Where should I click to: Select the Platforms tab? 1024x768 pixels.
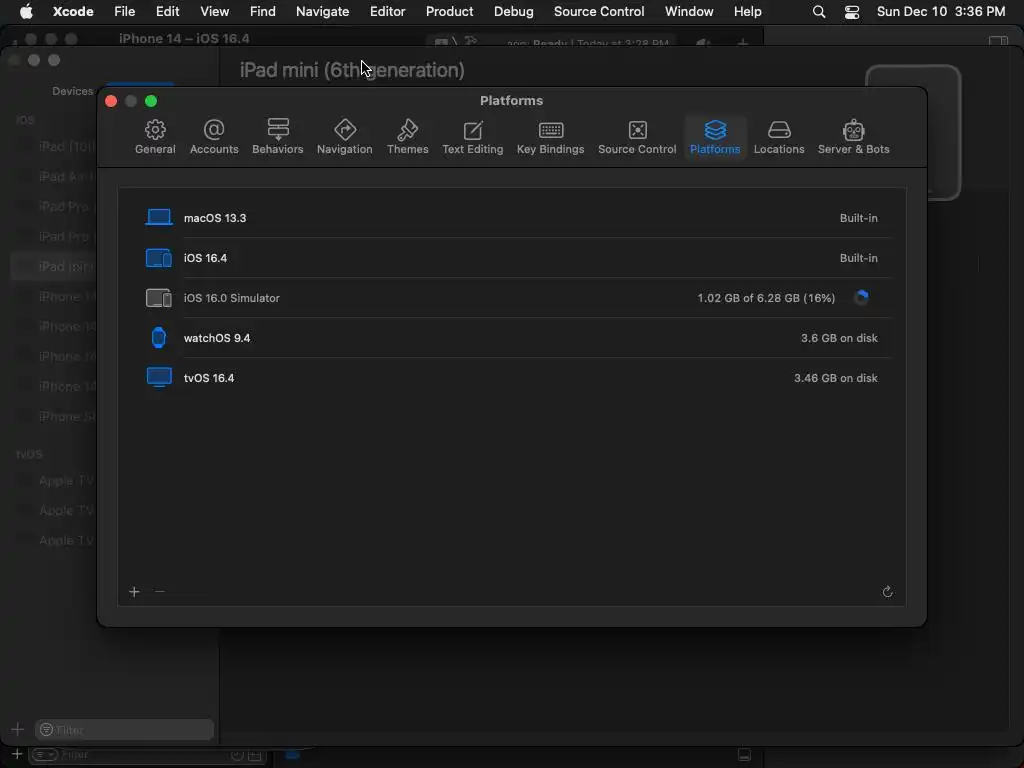(x=715, y=137)
